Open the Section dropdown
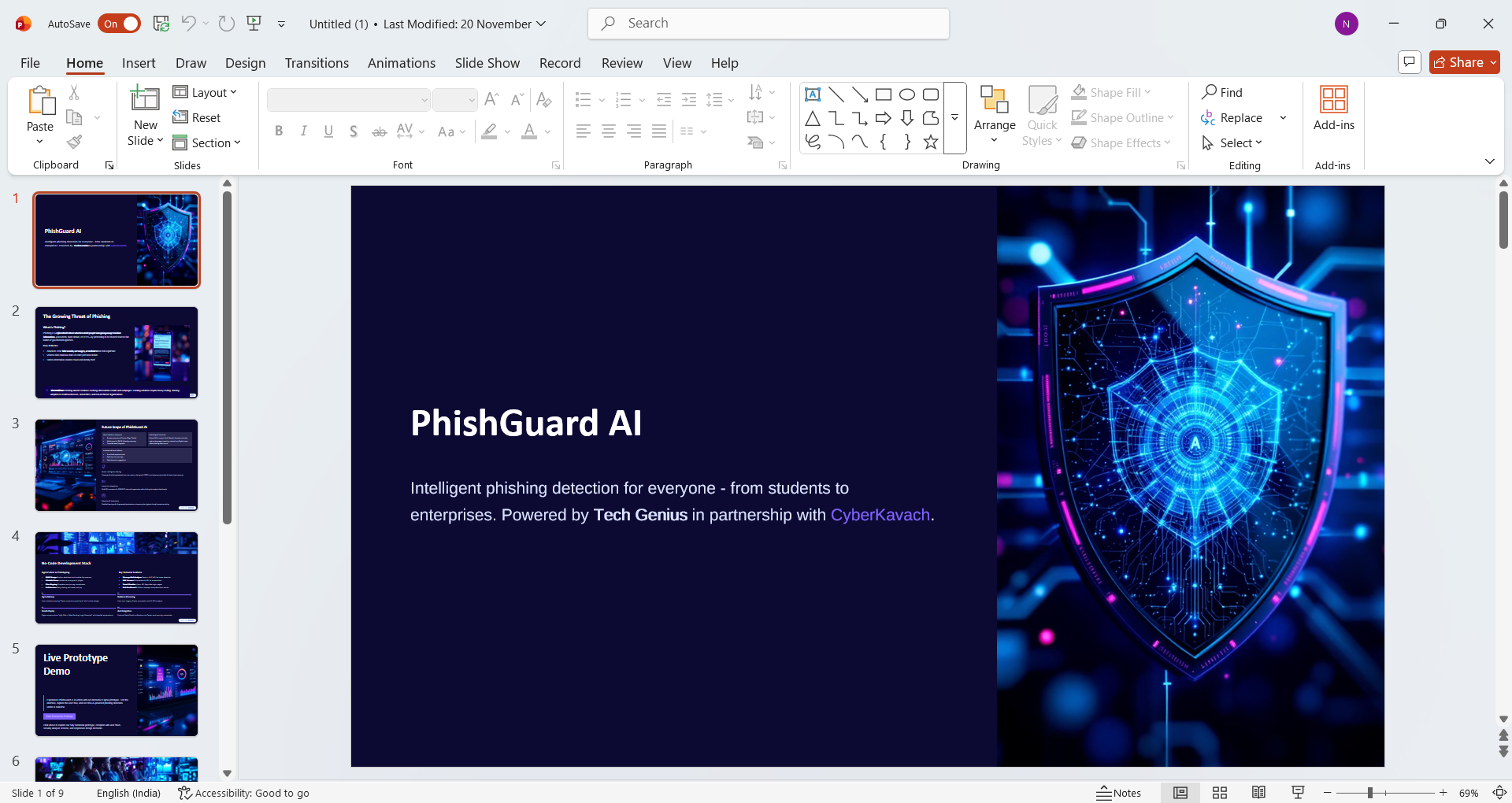Image resolution: width=1512 pixels, height=803 pixels. (x=206, y=142)
